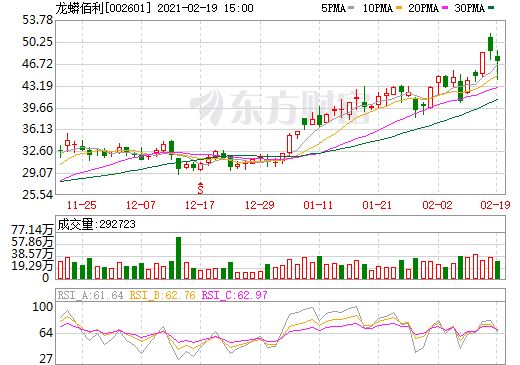Viewport: 520px width, 365px height.
Task: Click the 12-17 date axis label
Action: point(200,205)
